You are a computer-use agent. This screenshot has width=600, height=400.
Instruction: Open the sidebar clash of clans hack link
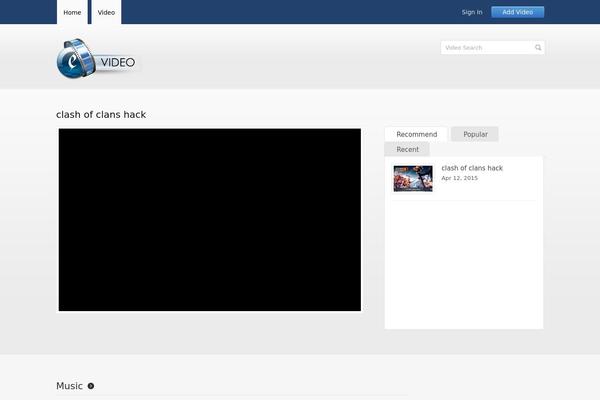pos(472,168)
